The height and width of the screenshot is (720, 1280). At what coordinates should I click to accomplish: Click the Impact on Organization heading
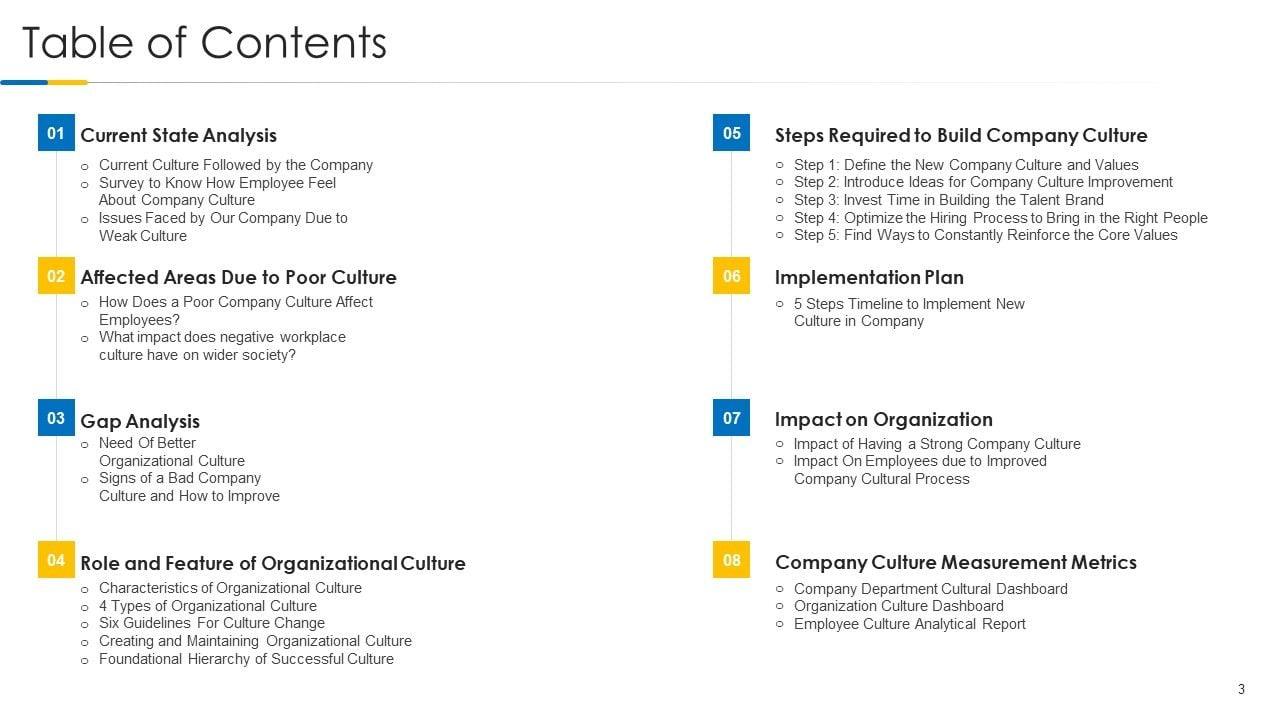coord(883,419)
